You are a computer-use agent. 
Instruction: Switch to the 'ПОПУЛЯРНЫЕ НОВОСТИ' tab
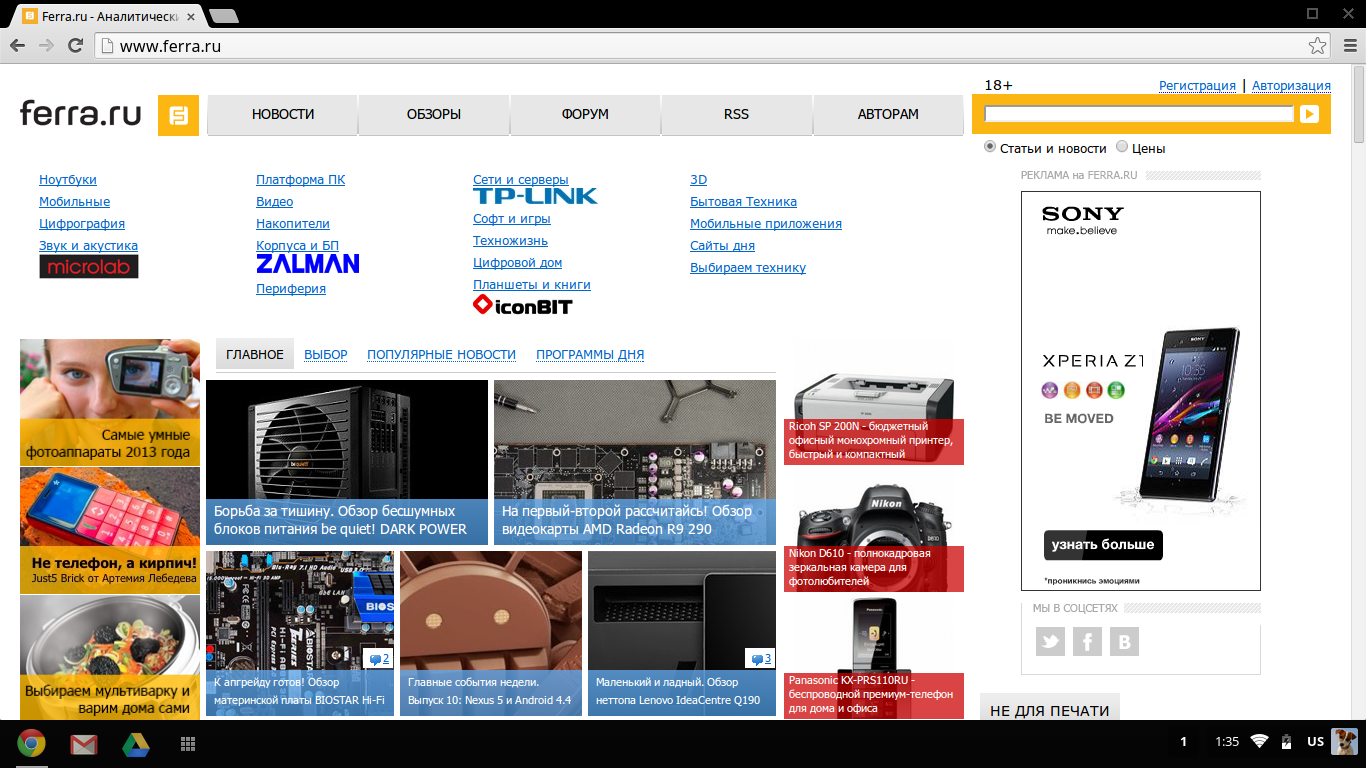[x=441, y=355]
